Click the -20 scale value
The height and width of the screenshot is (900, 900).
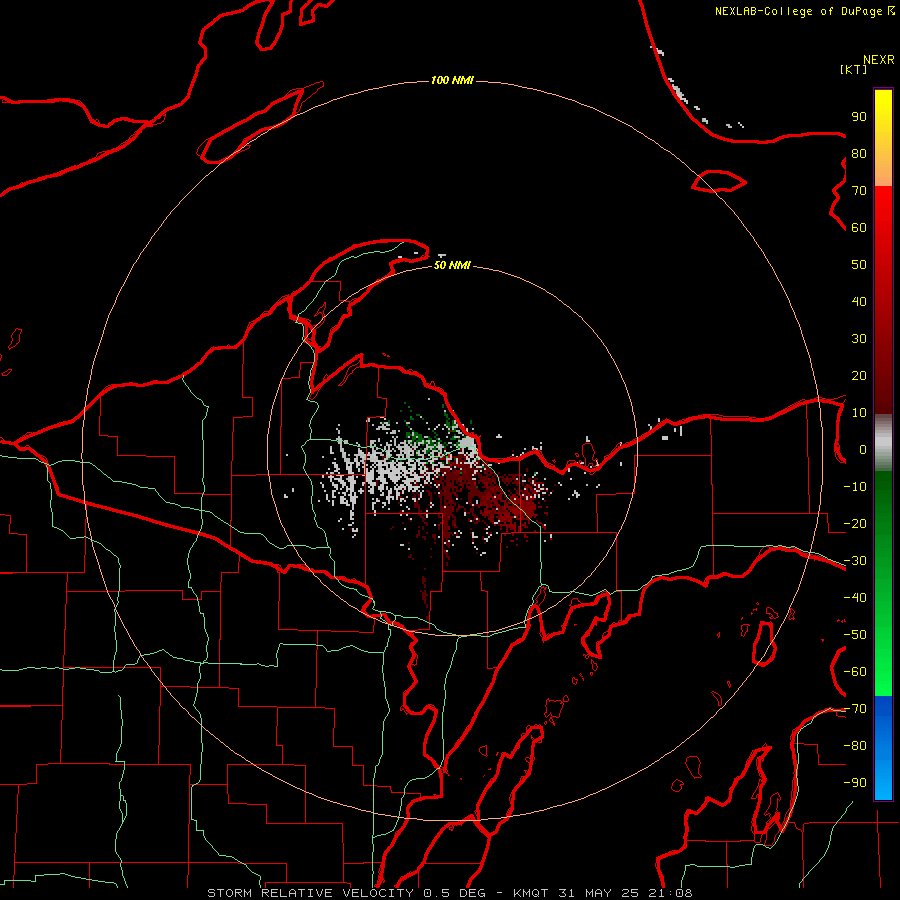click(x=855, y=523)
